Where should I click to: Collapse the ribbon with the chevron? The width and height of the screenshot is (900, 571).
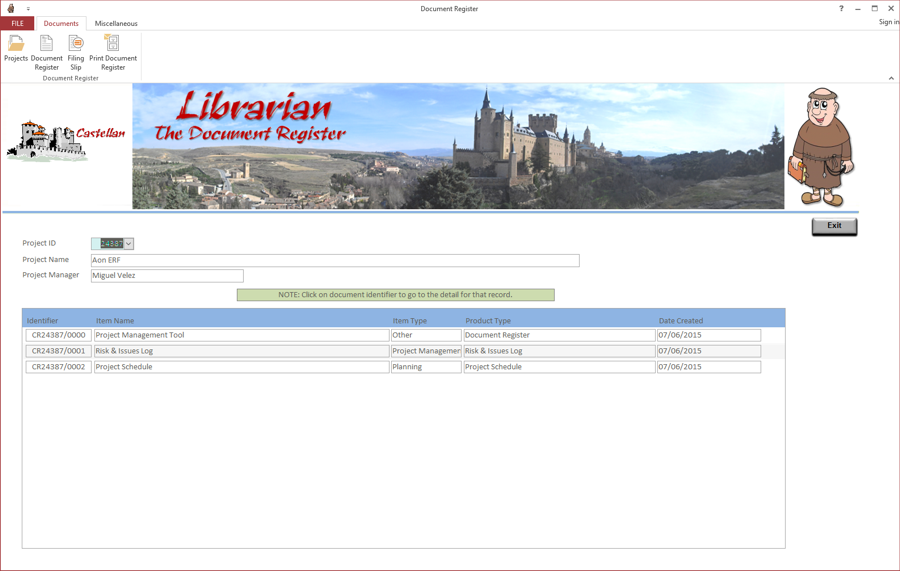click(x=891, y=78)
